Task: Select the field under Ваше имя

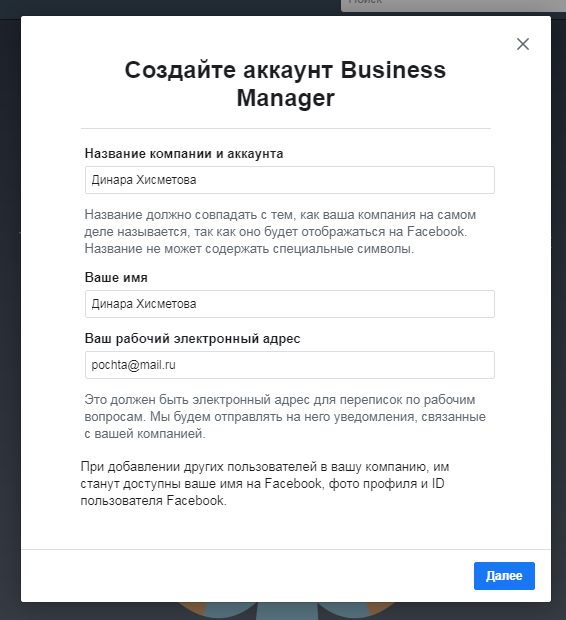Action: [x=290, y=304]
